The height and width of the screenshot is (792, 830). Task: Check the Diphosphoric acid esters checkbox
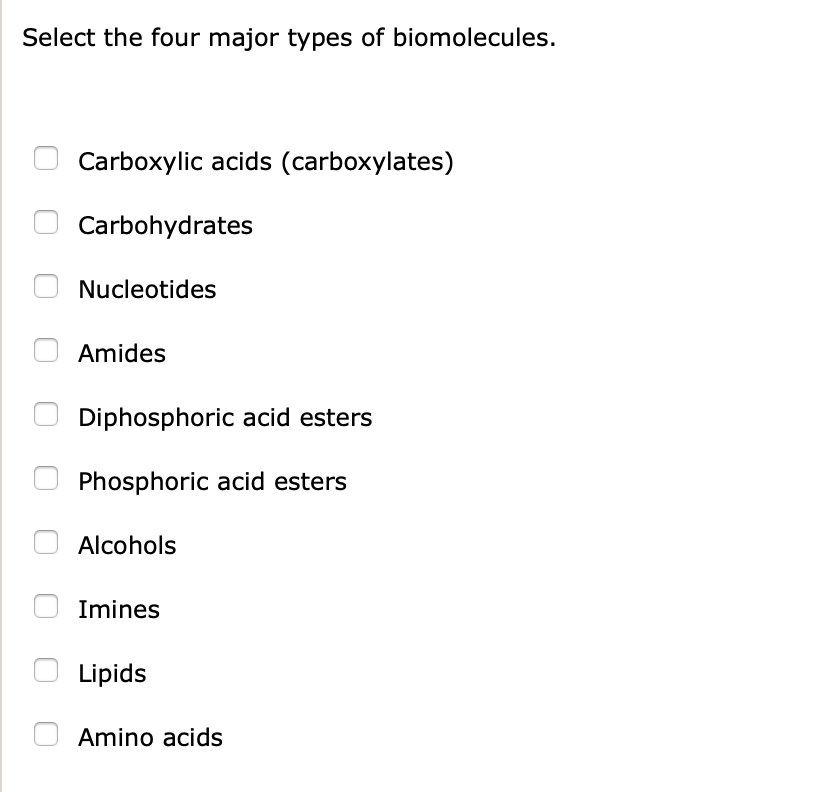[46, 414]
